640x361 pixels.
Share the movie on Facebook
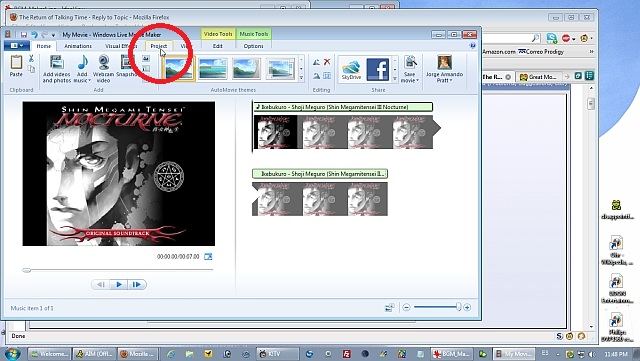tap(378, 69)
